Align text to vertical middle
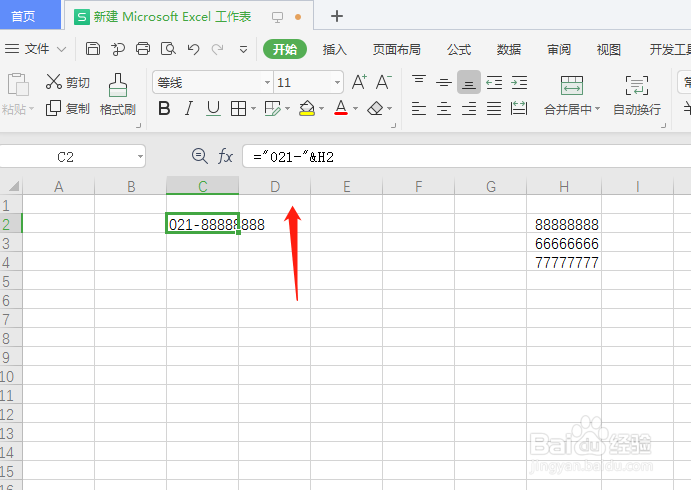This screenshot has width=691, height=490. tap(443, 82)
